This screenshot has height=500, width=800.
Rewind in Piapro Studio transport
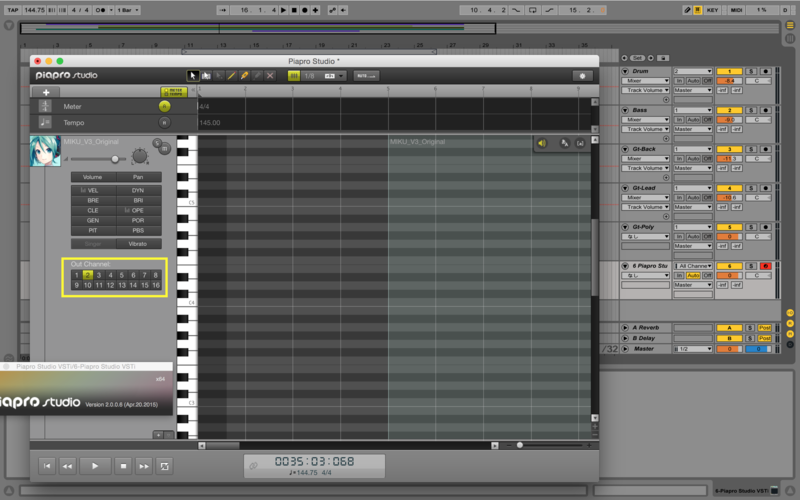tap(67, 466)
